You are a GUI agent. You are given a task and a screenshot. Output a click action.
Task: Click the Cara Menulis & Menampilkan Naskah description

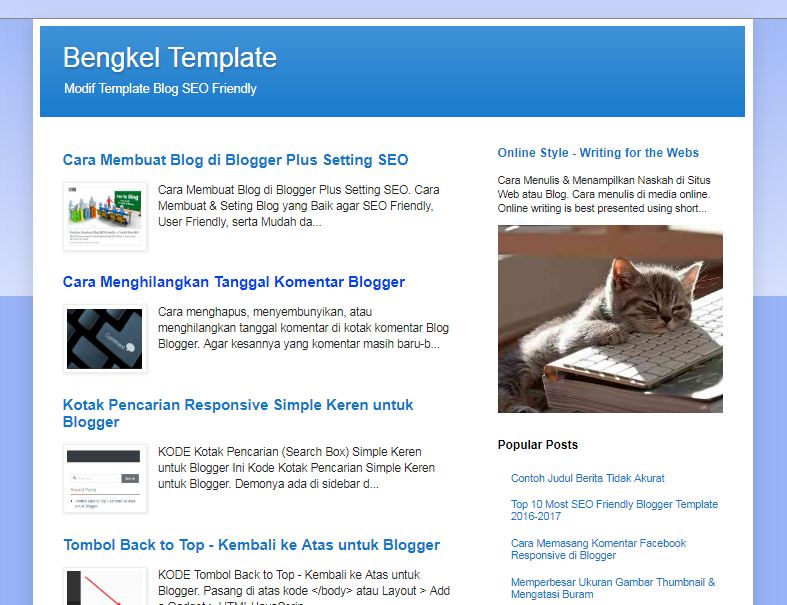pyautogui.click(x=604, y=194)
